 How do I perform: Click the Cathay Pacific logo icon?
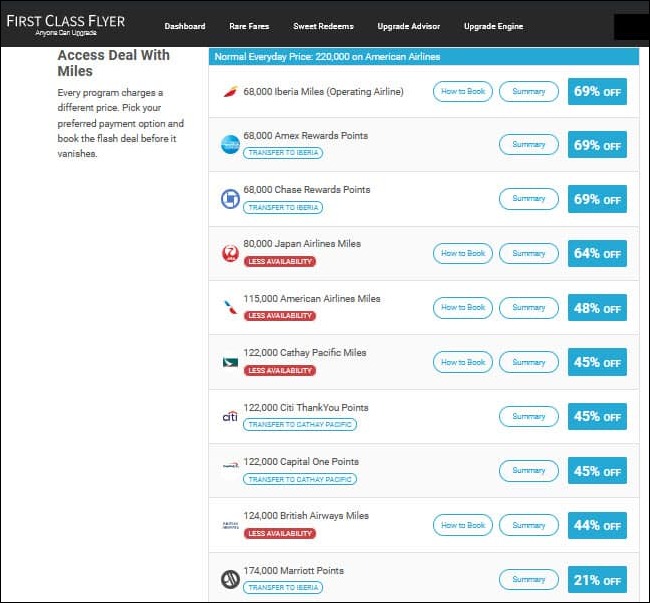coord(230,362)
